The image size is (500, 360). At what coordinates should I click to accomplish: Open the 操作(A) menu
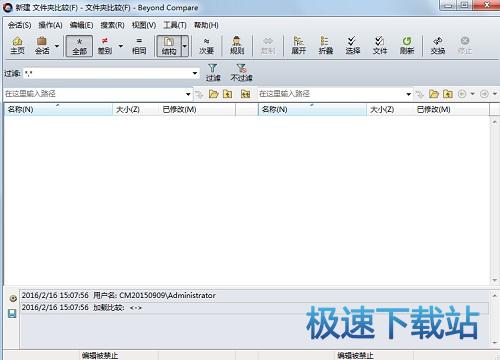[x=50, y=25]
